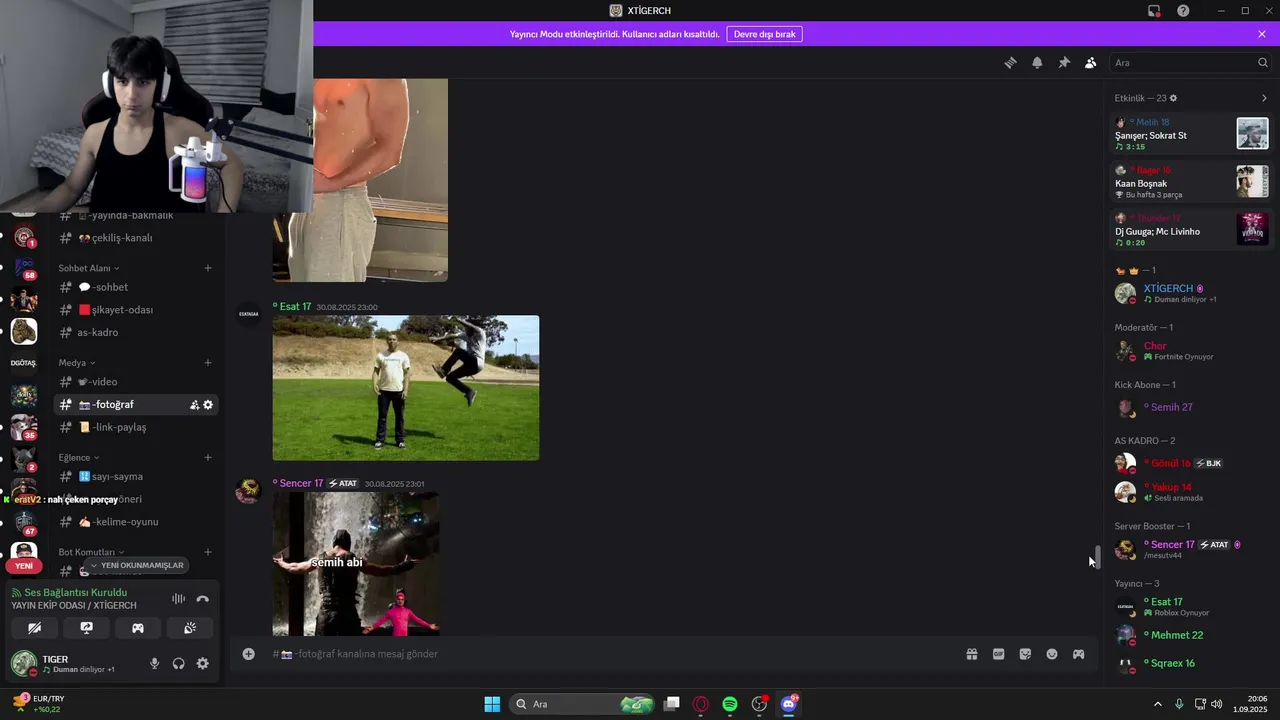Add channel to Sohbet Alanı category
The height and width of the screenshot is (720, 1280).
pyautogui.click(x=208, y=268)
